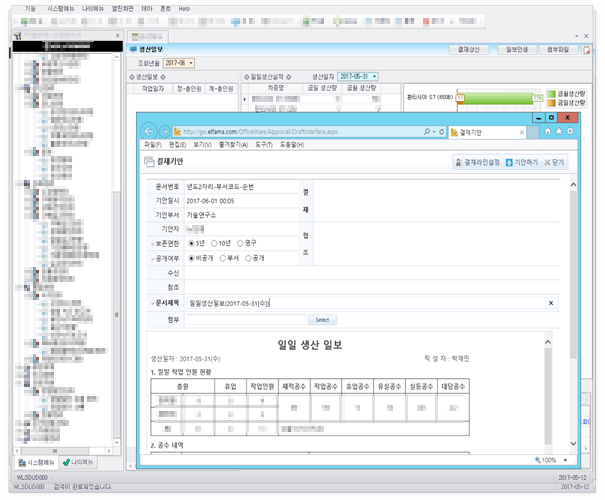The height and width of the screenshot is (500, 605).
Task: Open 결재라인설정 approval line settings
Action: coord(478,162)
